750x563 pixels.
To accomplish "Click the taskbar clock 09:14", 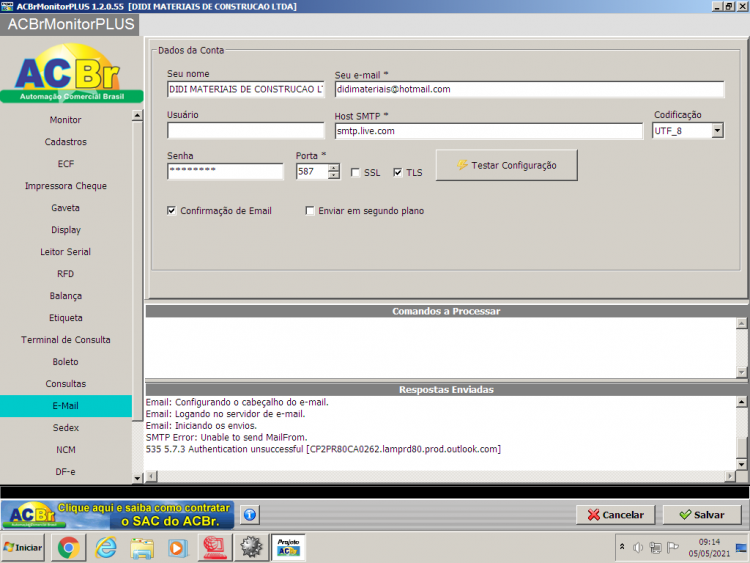I will pyautogui.click(x=709, y=542).
